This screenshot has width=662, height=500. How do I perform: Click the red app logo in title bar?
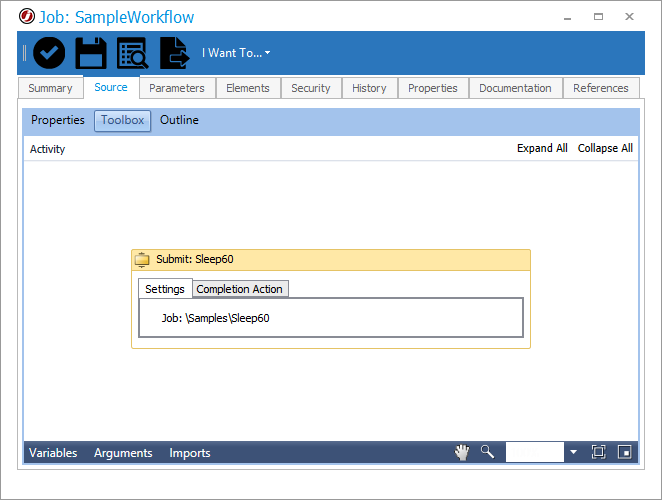click(27, 16)
